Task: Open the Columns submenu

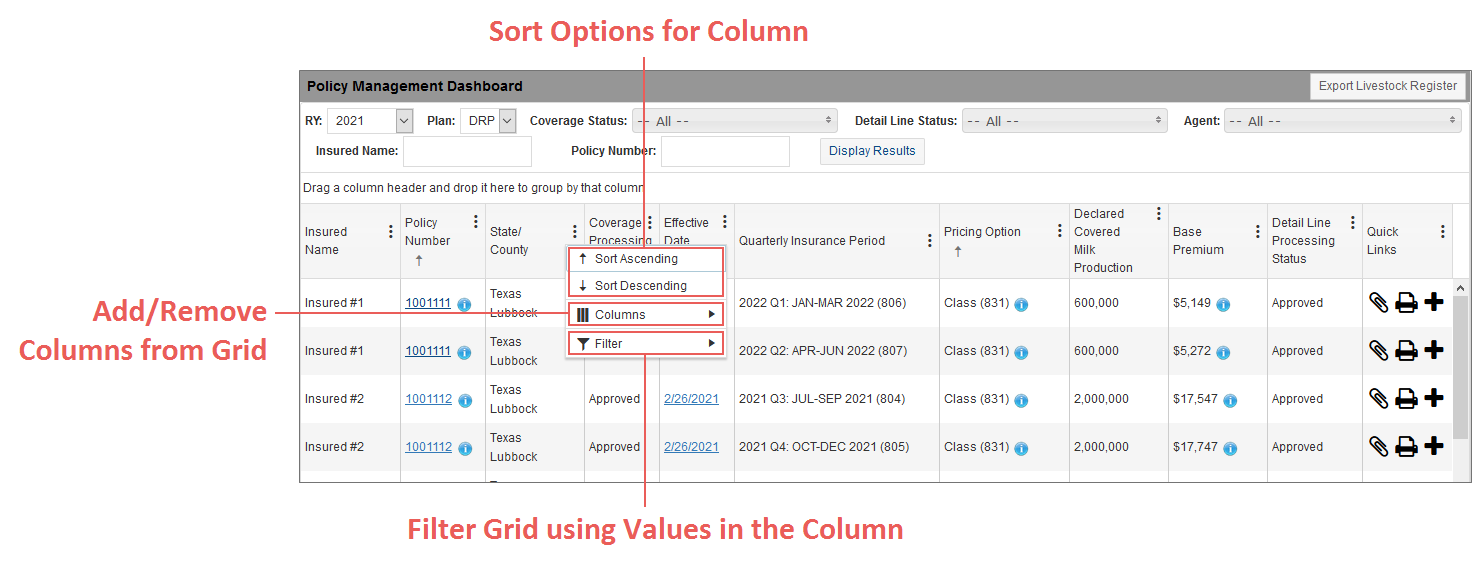Action: click(x=644, y=315)
